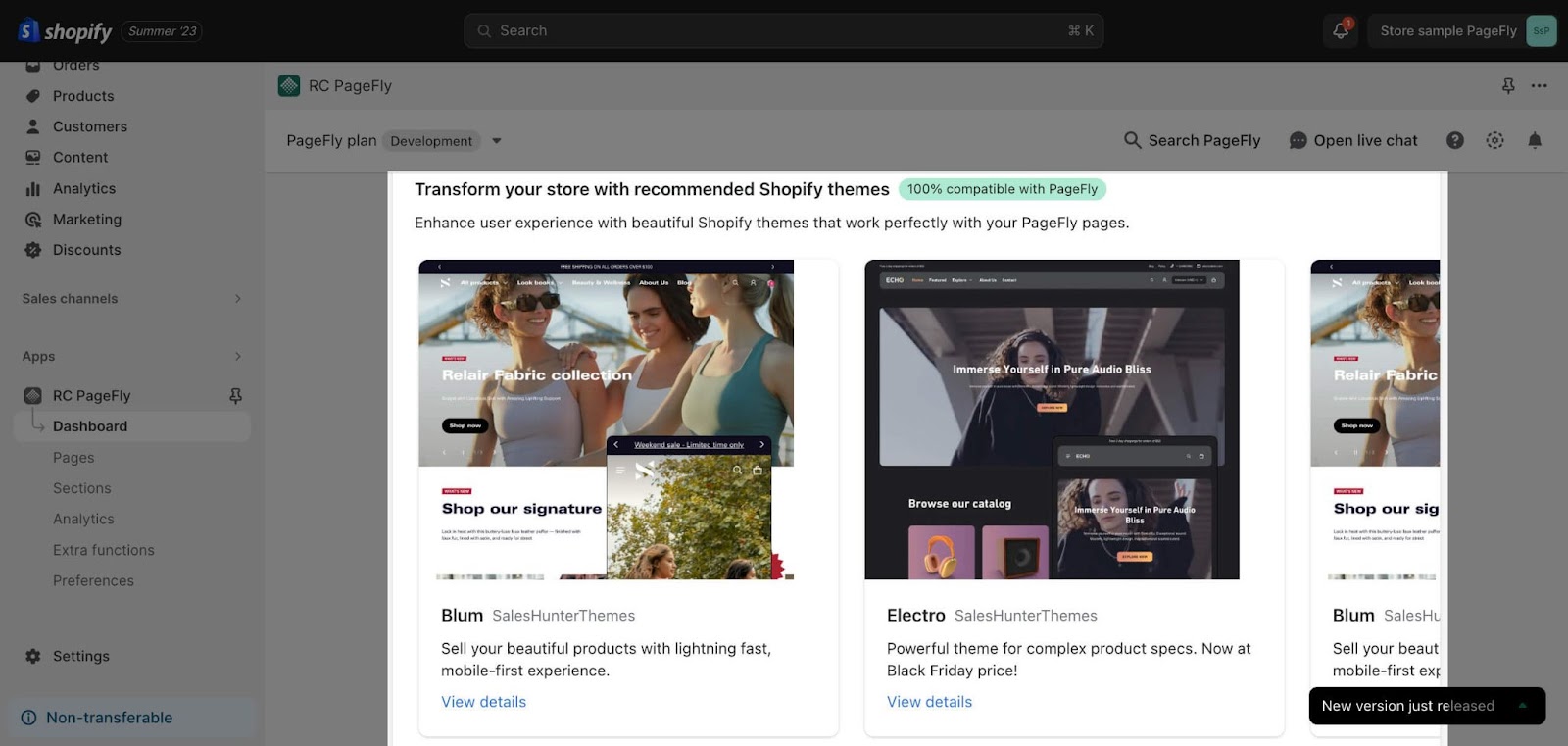Click the Shopify logo
The height and width of the screenshot is (746, 1568).
66,31
